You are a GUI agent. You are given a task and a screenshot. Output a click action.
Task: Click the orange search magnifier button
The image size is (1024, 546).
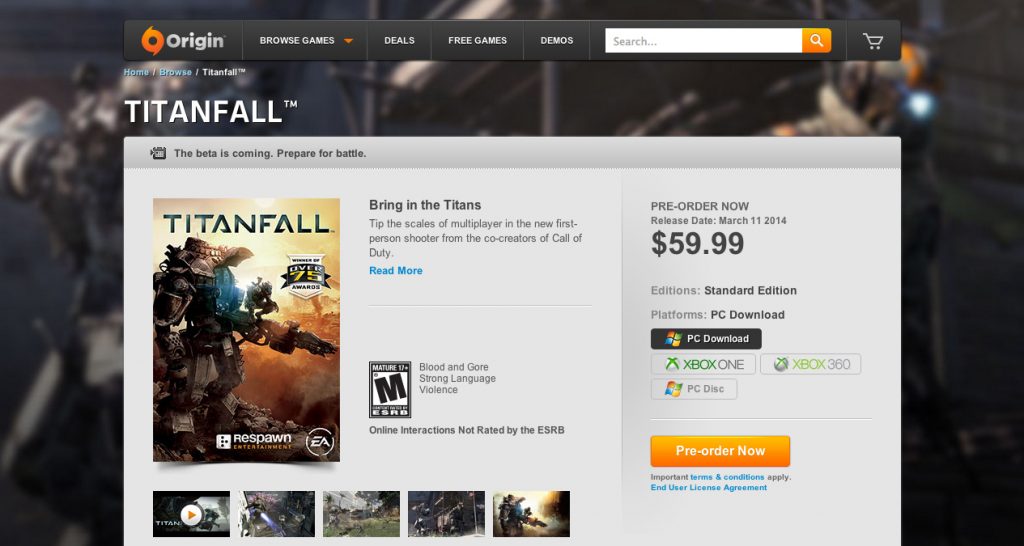pos(816,41)
